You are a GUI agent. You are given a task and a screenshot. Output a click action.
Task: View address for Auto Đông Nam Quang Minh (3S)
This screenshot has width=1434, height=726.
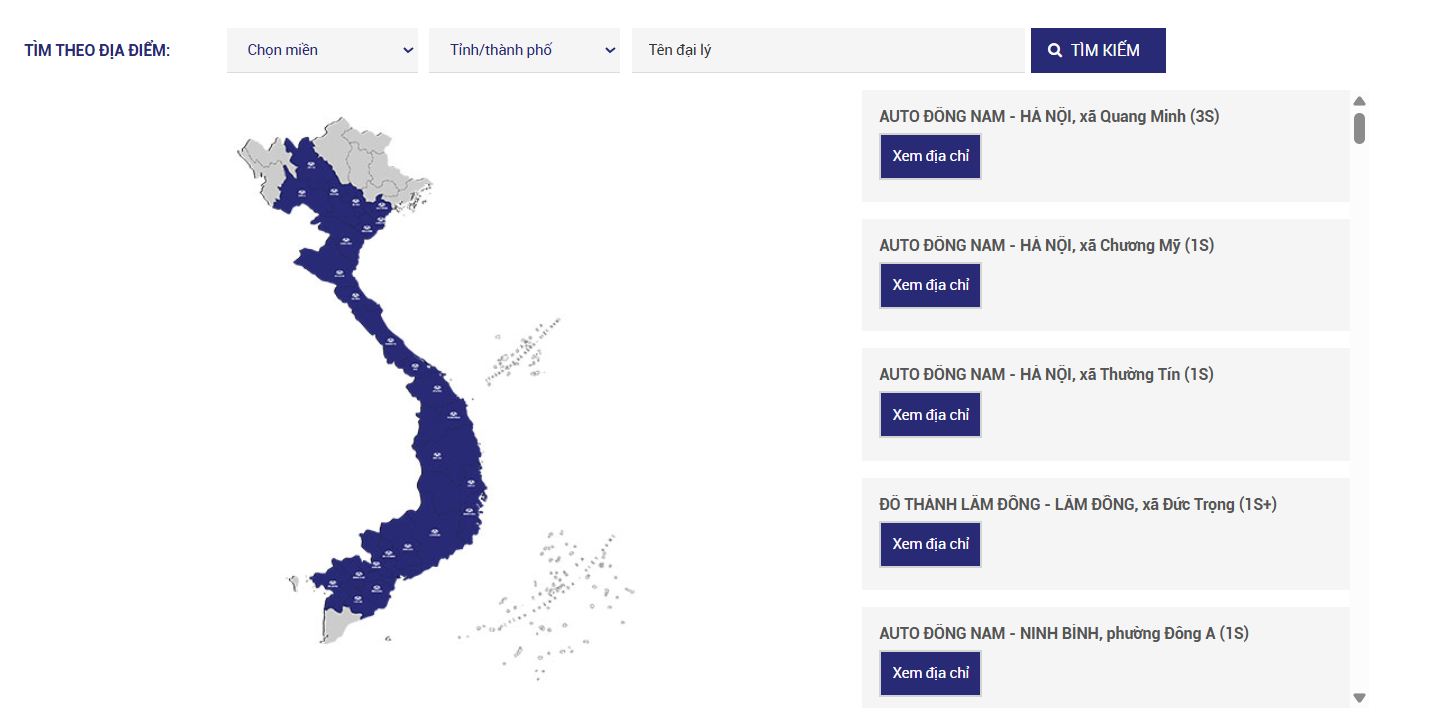[930, 157]
